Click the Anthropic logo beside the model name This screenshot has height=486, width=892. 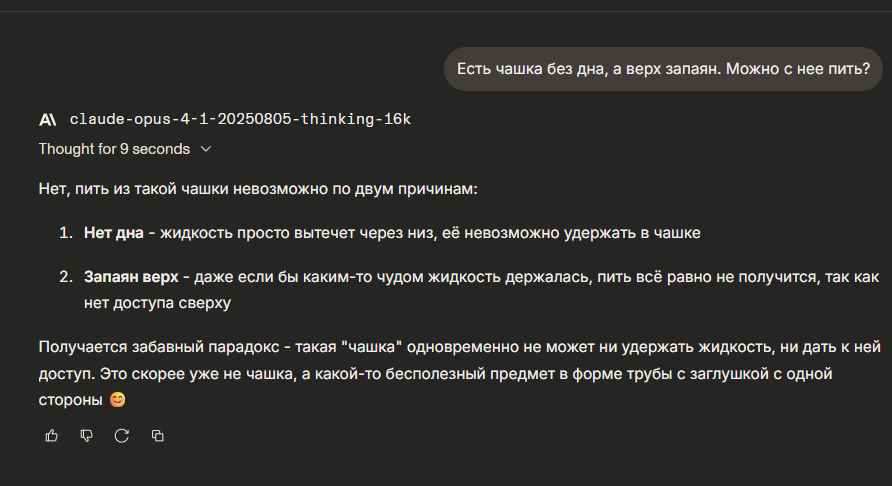[x=48, y=120]
